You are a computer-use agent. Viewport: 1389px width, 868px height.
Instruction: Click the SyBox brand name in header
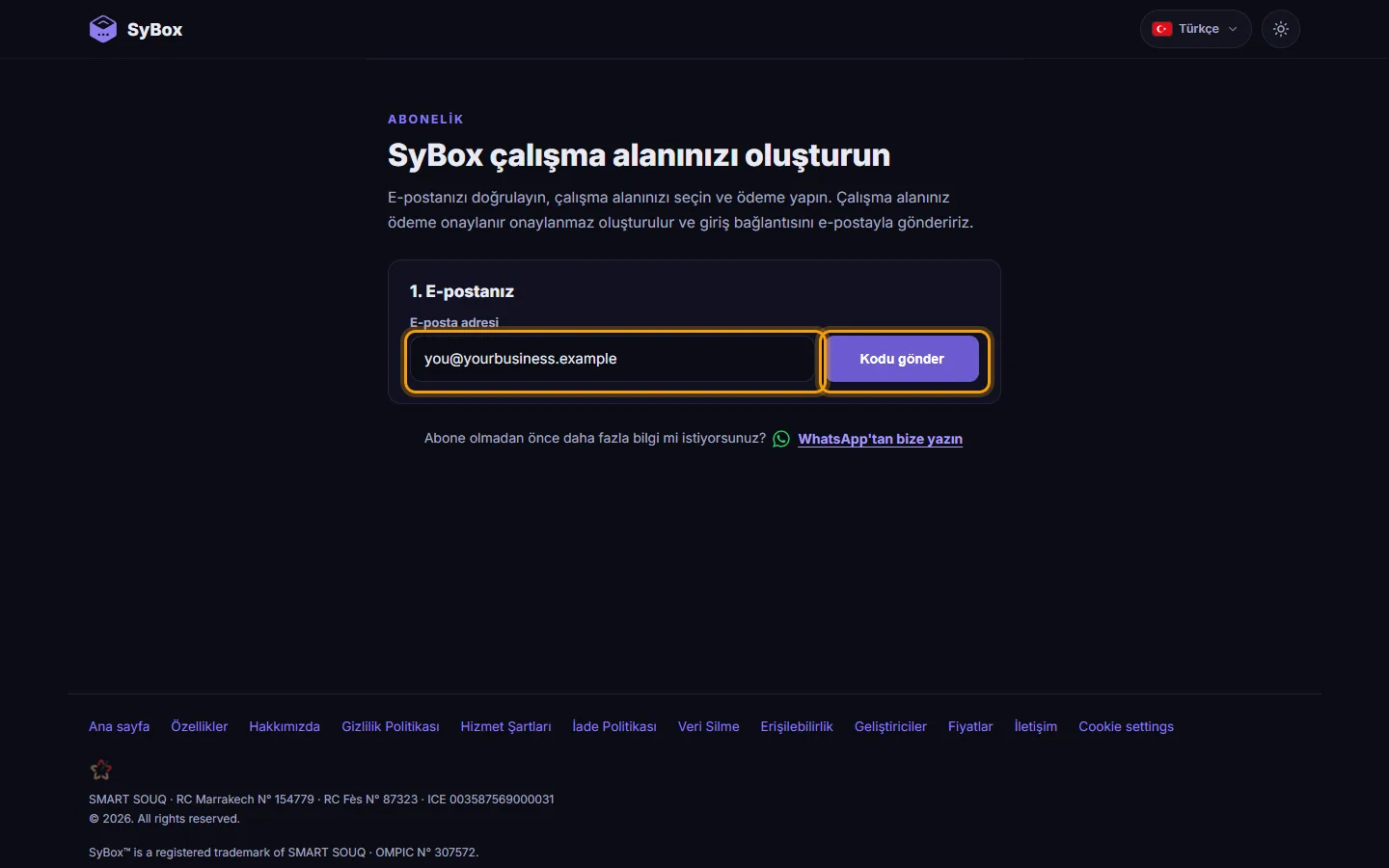click(x=155, y=30)
